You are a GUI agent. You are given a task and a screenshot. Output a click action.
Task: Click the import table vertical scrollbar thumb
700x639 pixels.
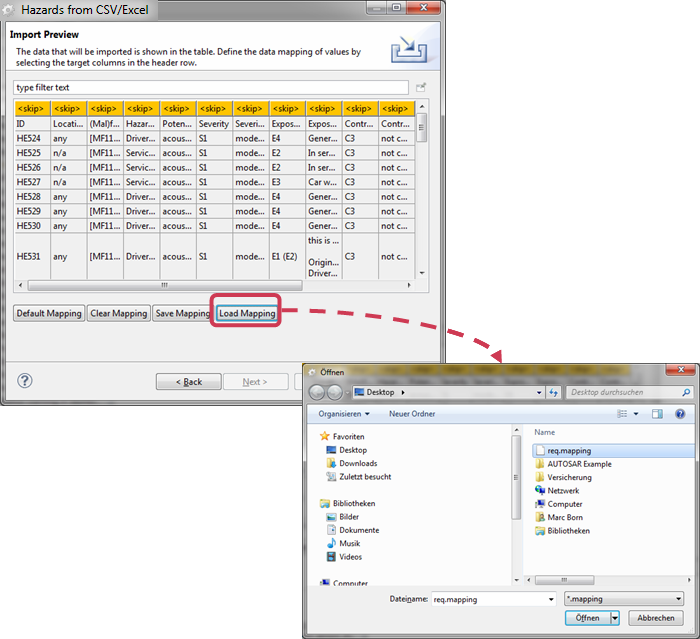click(421, 128)
